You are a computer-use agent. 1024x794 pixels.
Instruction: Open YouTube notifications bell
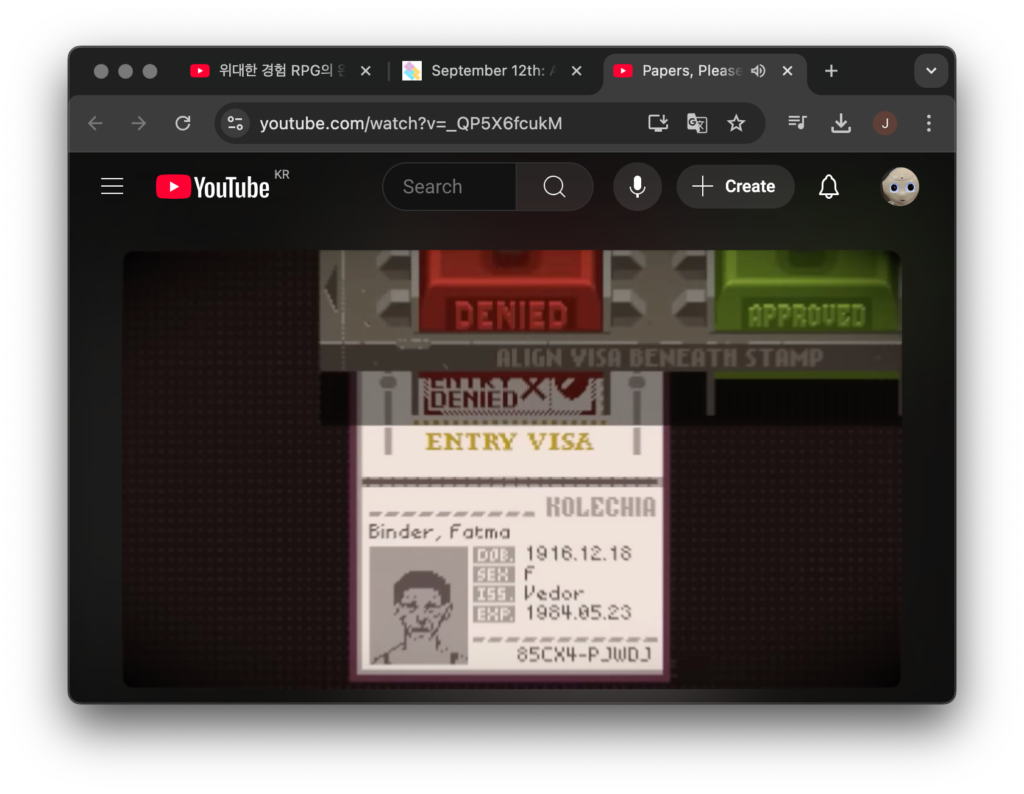[828, 187]
